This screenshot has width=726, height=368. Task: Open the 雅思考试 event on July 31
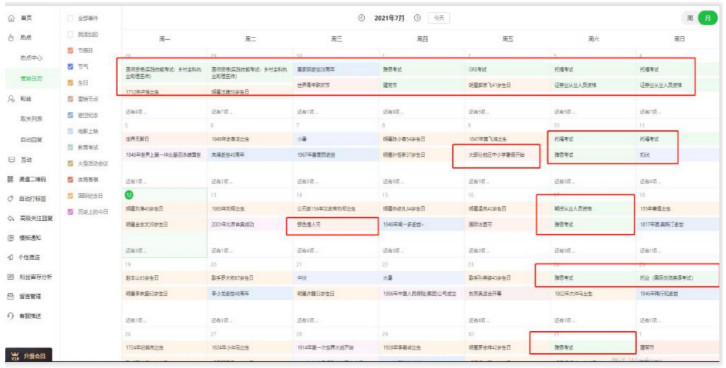(x=593, y=347)
